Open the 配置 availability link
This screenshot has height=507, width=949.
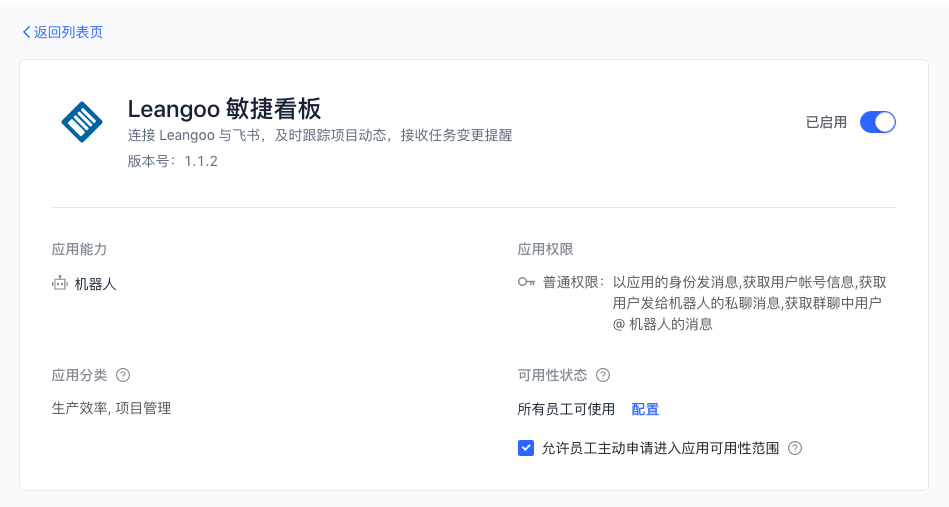coord(645,409)
